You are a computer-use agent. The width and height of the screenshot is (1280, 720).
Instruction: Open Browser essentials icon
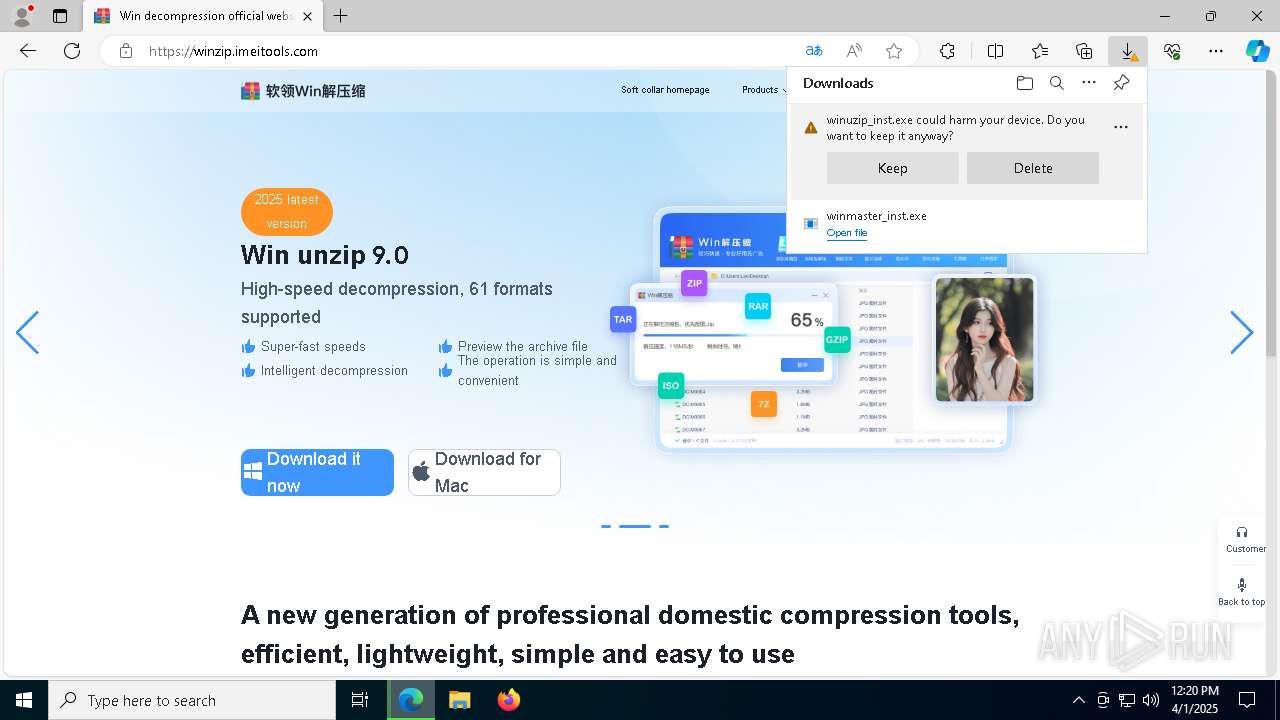pyautogui.click(x=1172, y=51)
